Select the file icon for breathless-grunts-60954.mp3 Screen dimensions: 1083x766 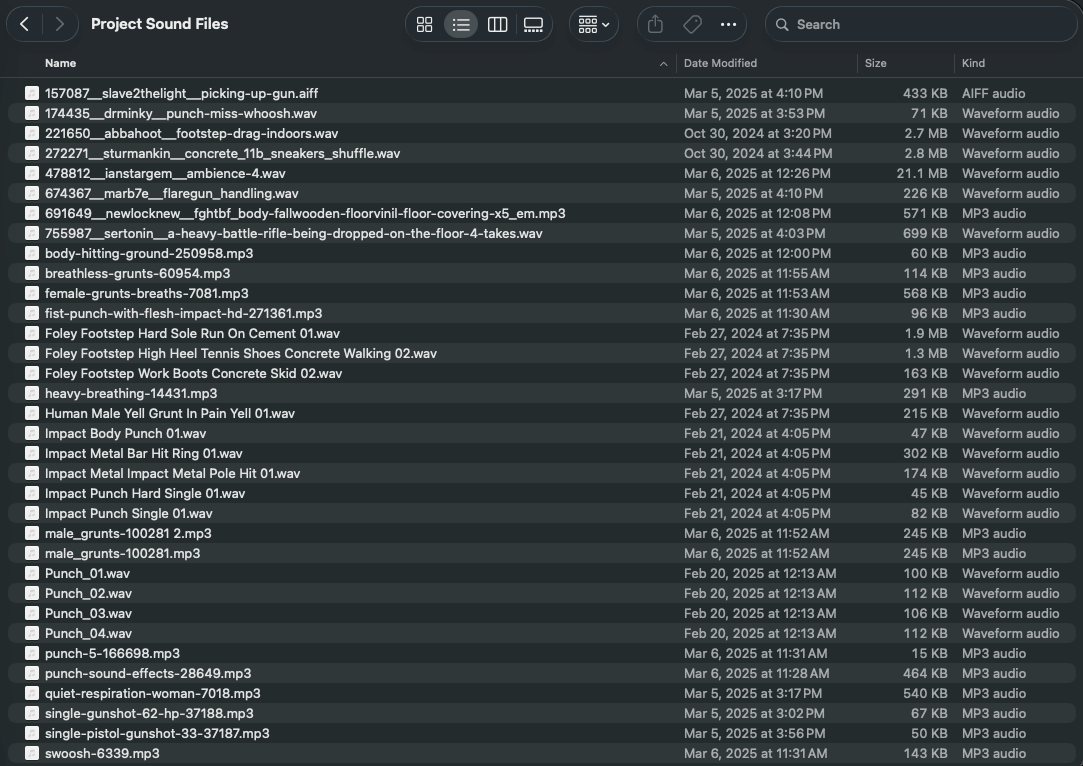[32, 274]
